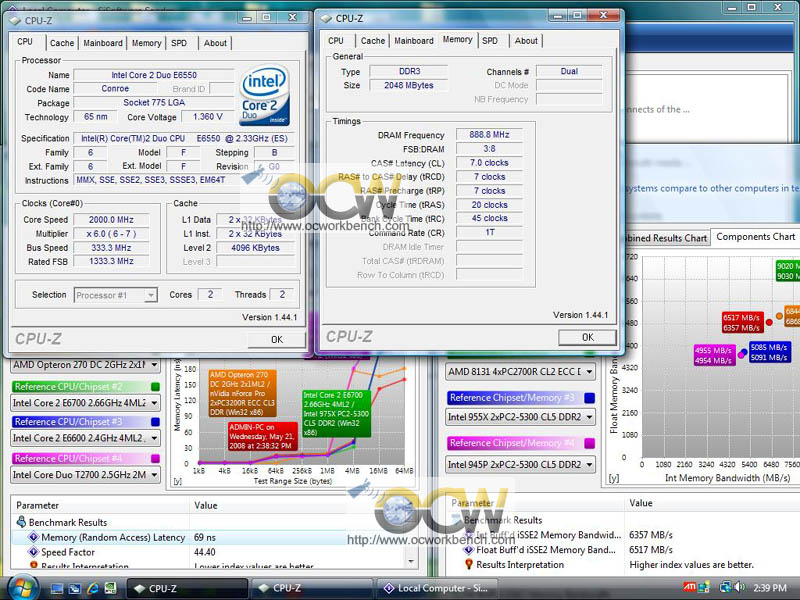This screenshot has height=600, width=800.
Task: Expand the Intel 955X 2xPC2-5300 dropdown
Action: click(589, 417)
